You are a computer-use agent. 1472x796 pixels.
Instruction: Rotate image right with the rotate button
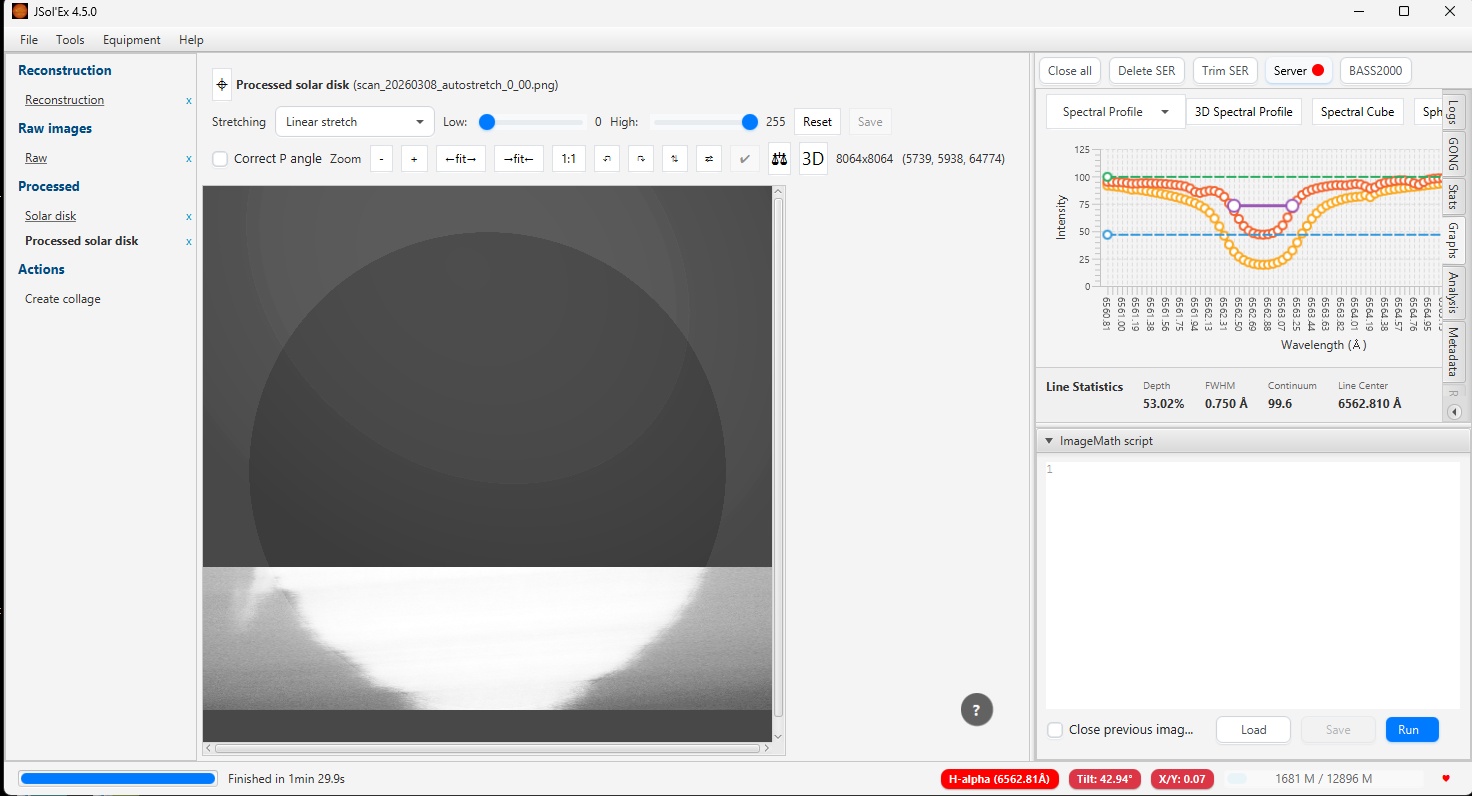[x=641, y=159]
